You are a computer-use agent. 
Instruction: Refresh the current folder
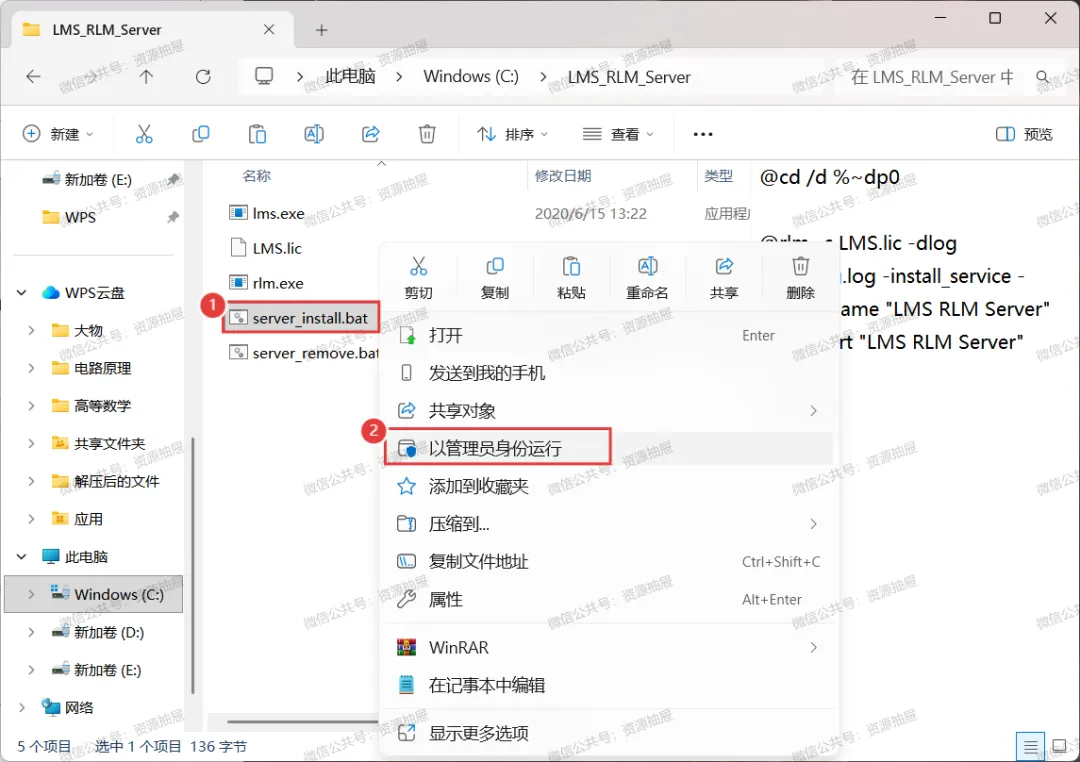(203, 76)
